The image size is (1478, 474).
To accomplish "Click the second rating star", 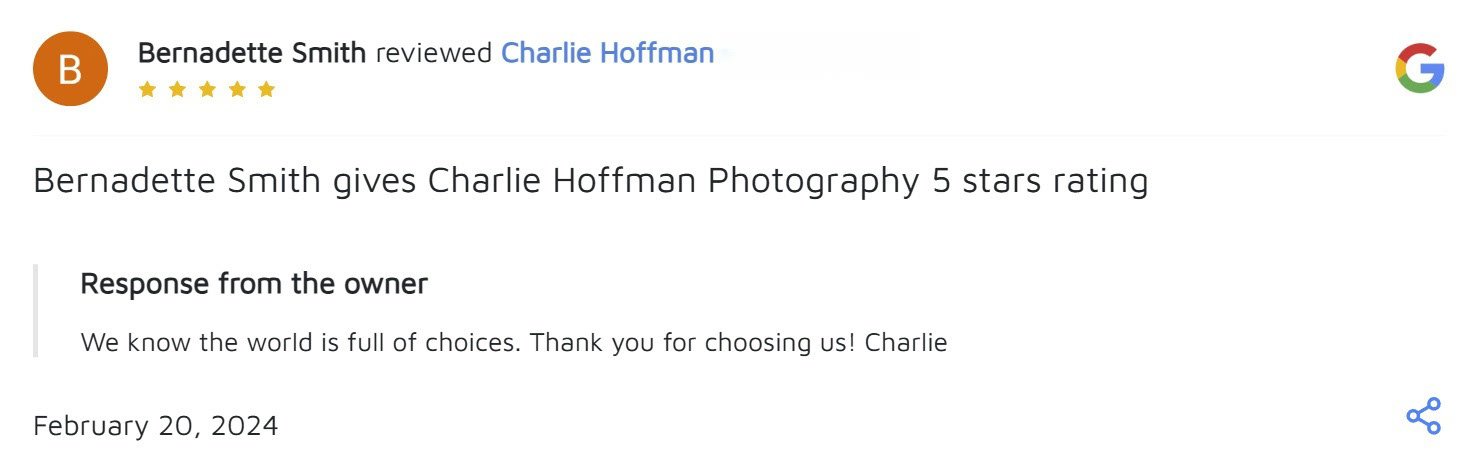I will (177, 90).
